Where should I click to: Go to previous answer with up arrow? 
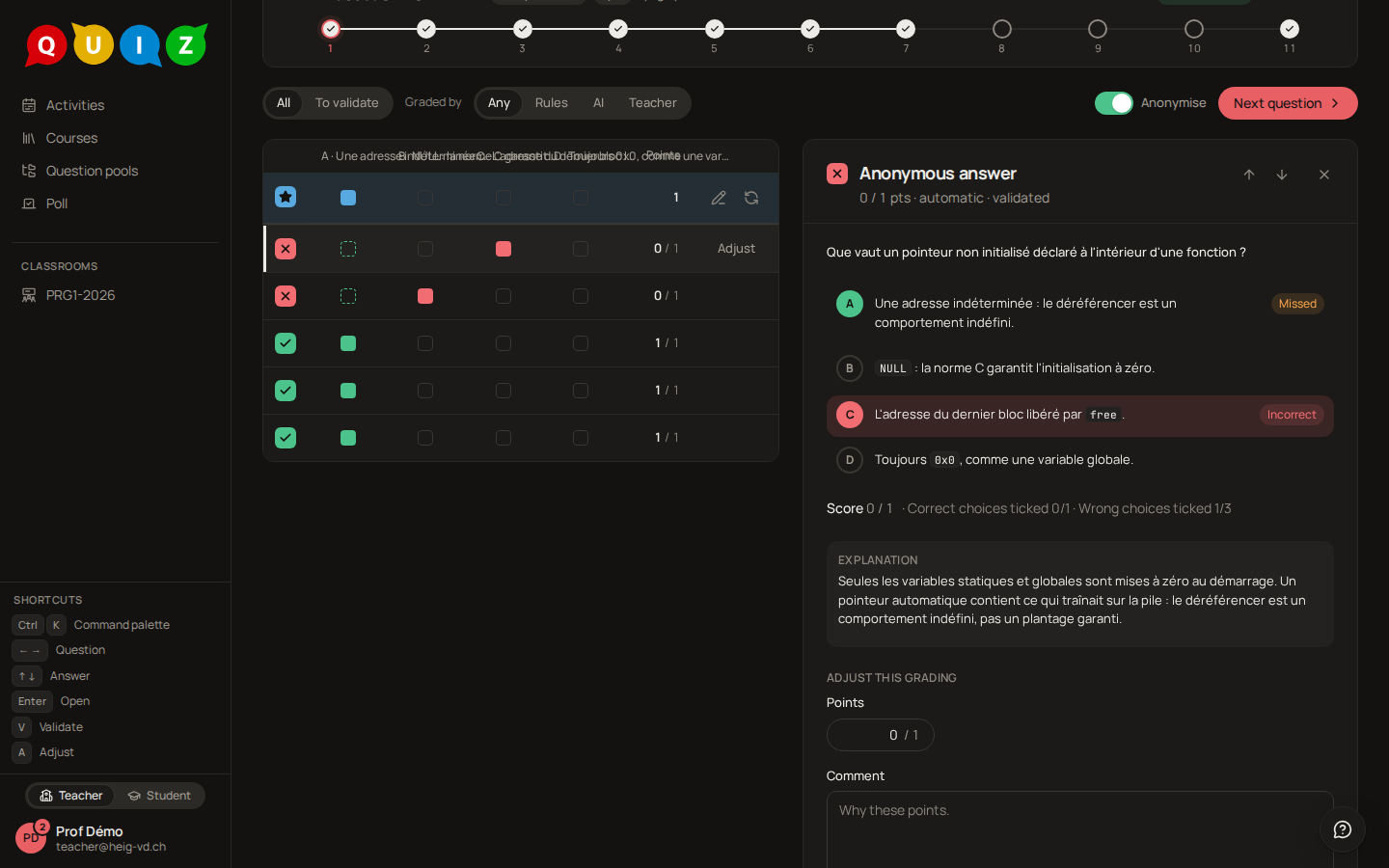click(1249, 175)
